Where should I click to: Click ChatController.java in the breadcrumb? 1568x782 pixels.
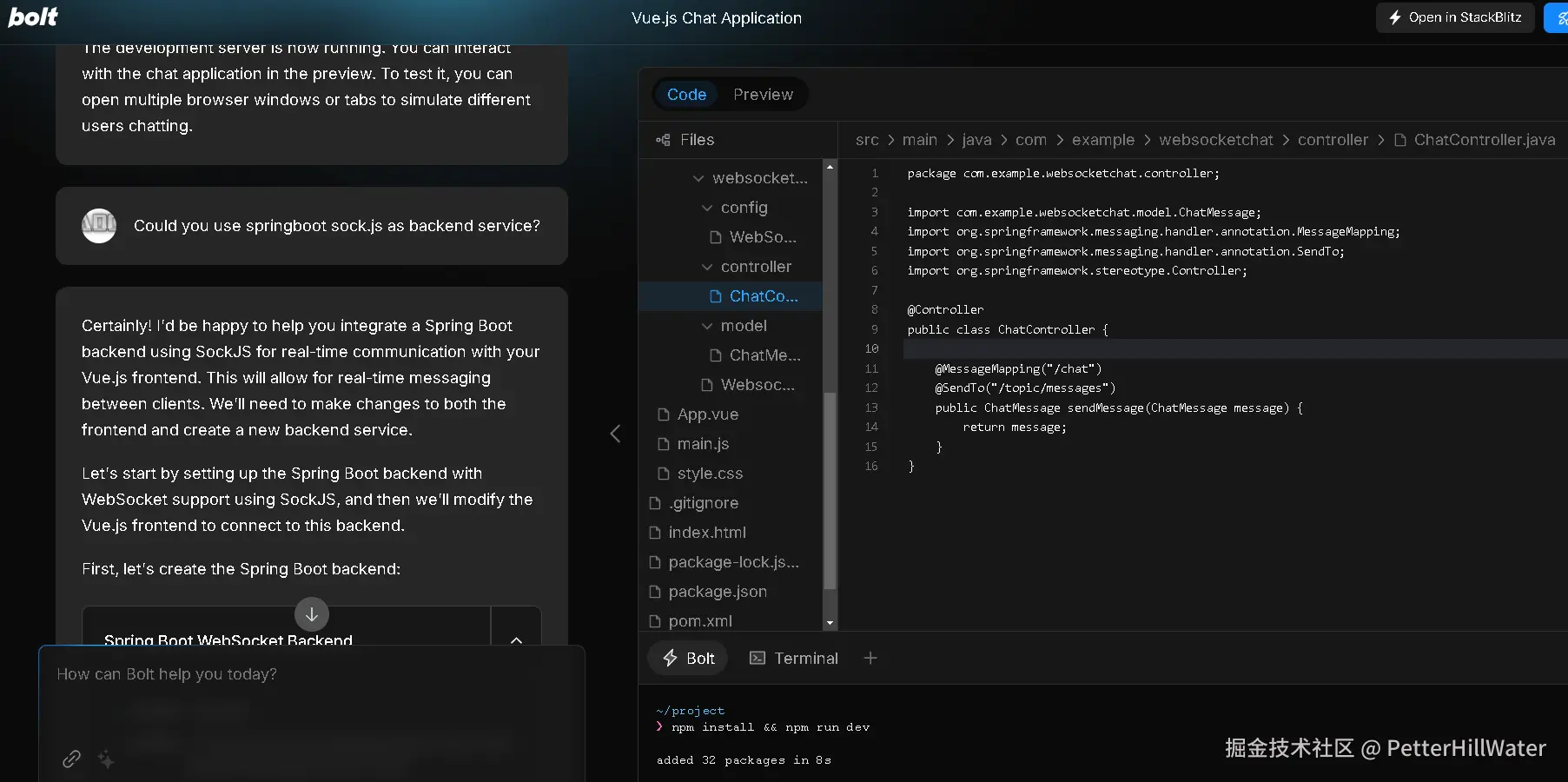tap(1485, 140)
